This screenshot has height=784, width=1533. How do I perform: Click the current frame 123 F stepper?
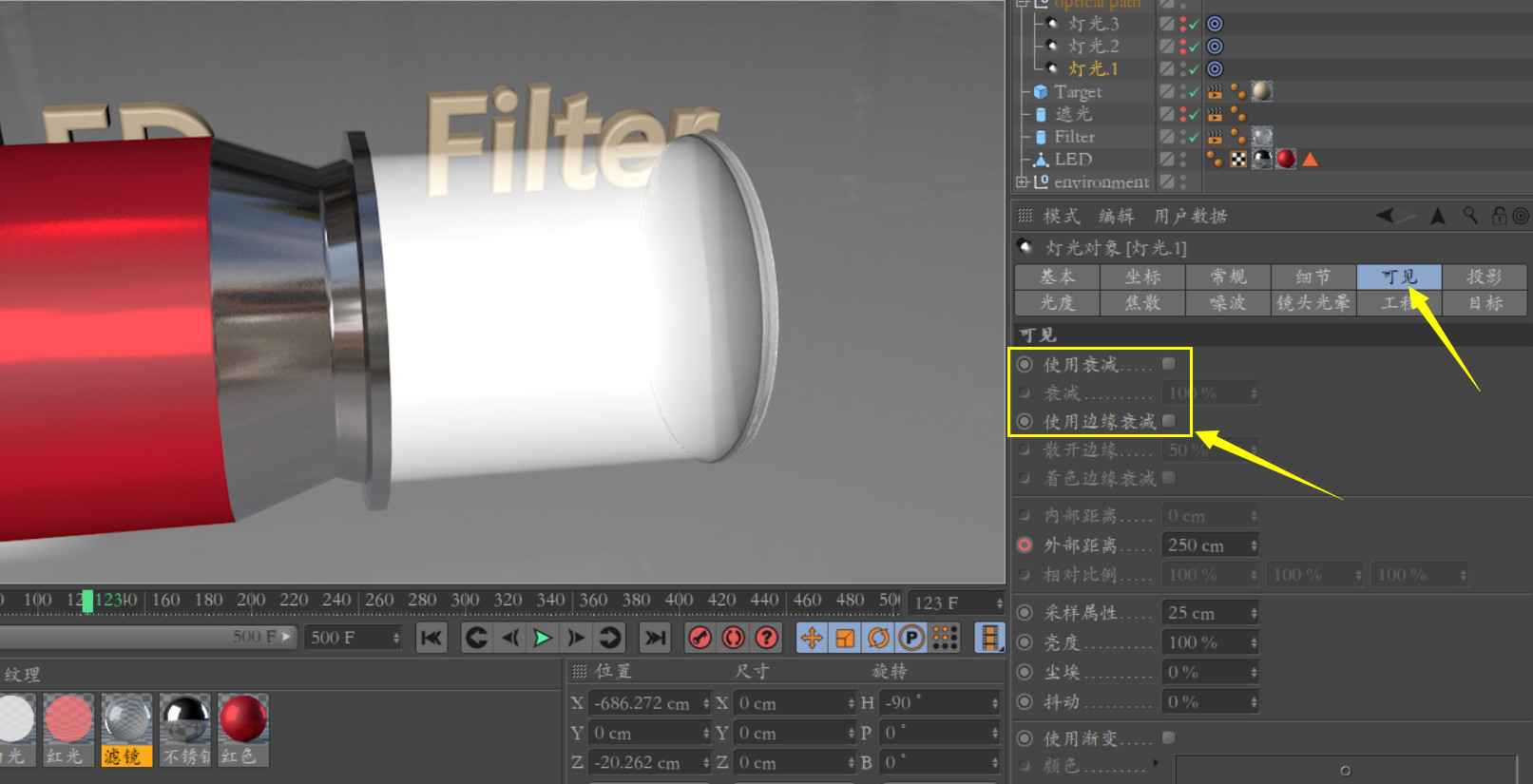coord(999,602)
